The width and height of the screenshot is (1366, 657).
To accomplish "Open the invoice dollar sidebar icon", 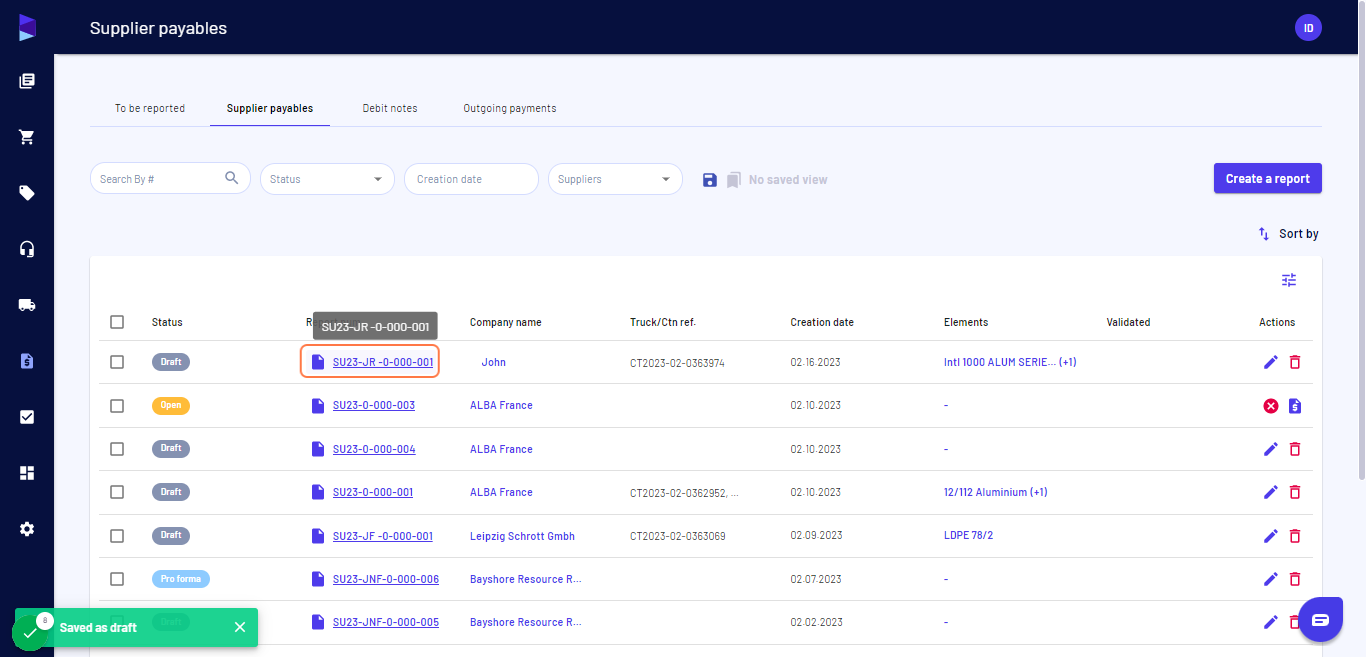I will click(x=27, y=361).
